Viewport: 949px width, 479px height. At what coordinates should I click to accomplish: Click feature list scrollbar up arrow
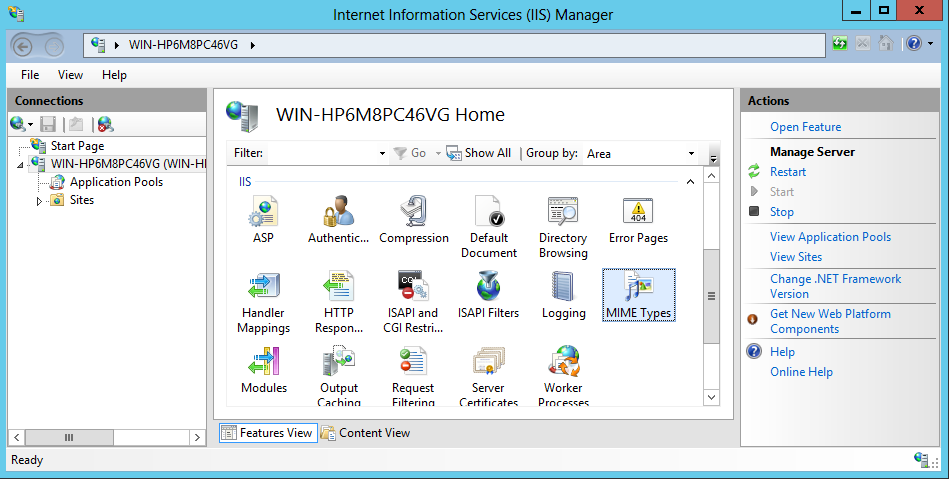click(x=712, y=176)
